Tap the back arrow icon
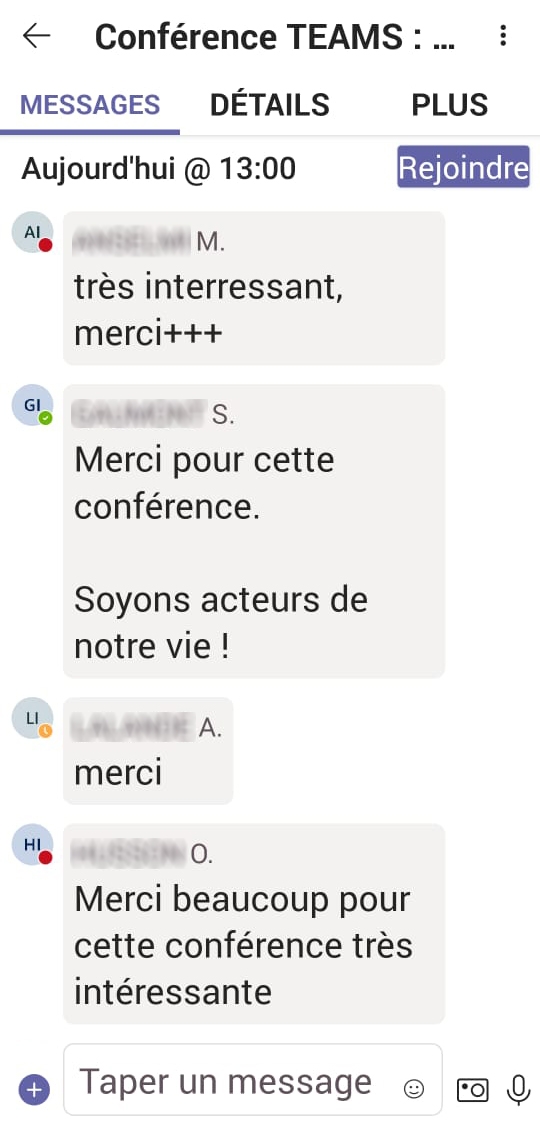Screen dimensions: 540x1135 tap(36, 35)
